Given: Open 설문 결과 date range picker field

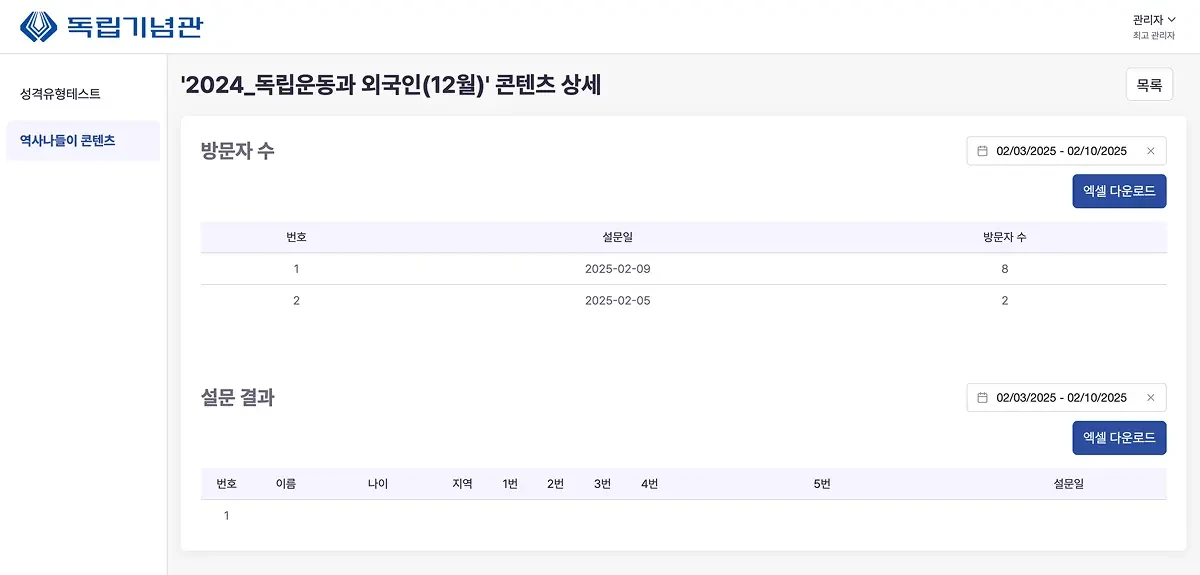Looking at the screenshot, I should pos(1061,398).
